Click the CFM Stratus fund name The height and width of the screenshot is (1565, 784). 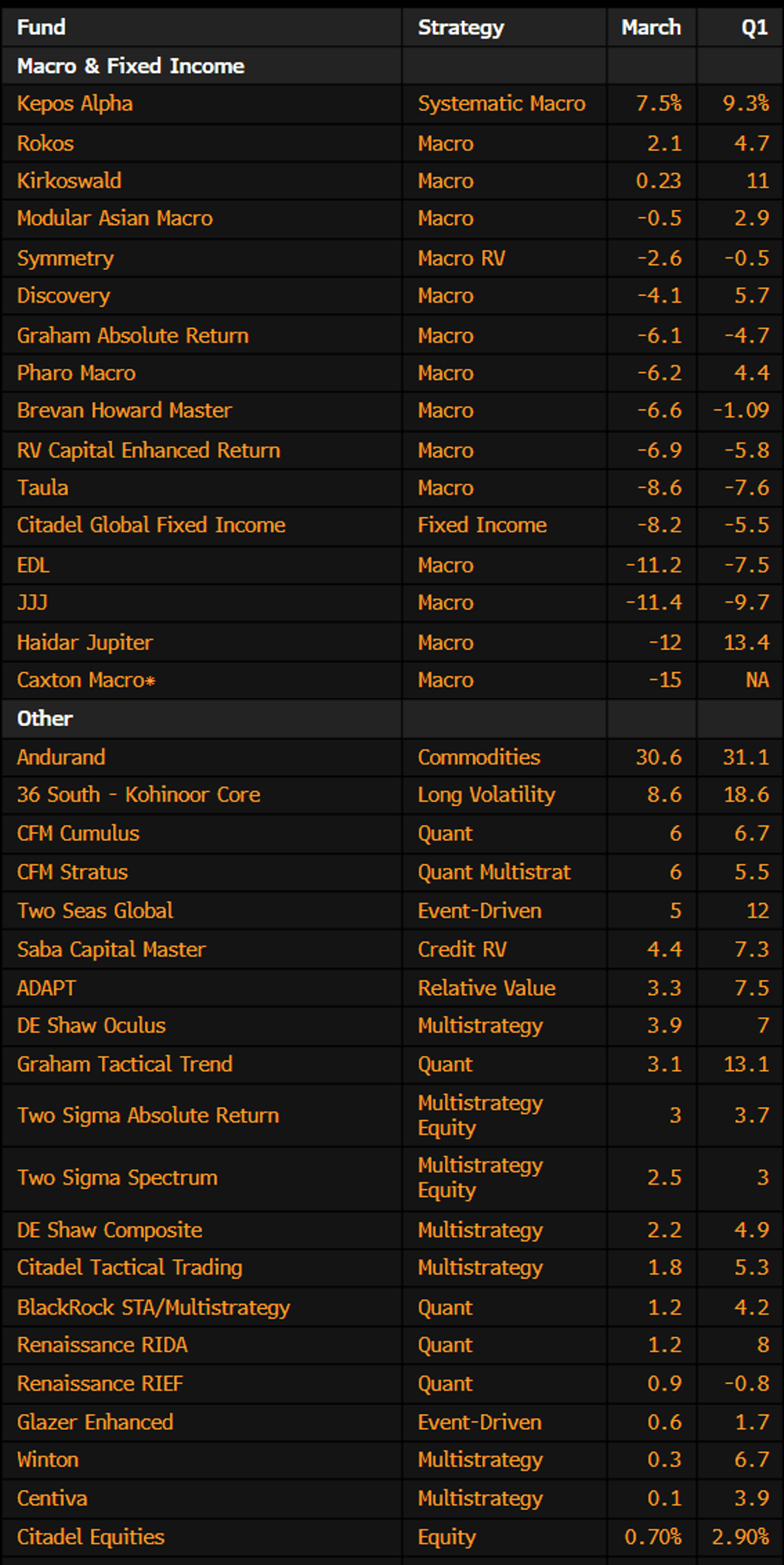(x=73, y=872)
